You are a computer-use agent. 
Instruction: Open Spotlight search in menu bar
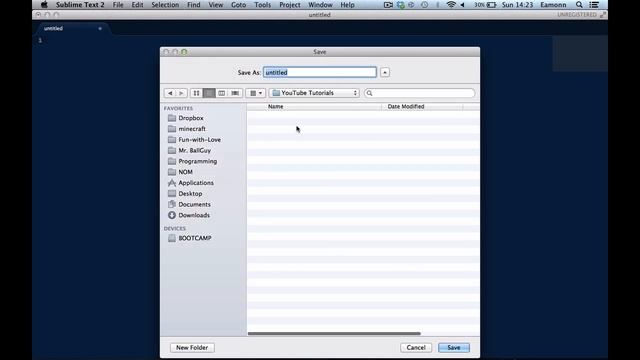point(579,5)
